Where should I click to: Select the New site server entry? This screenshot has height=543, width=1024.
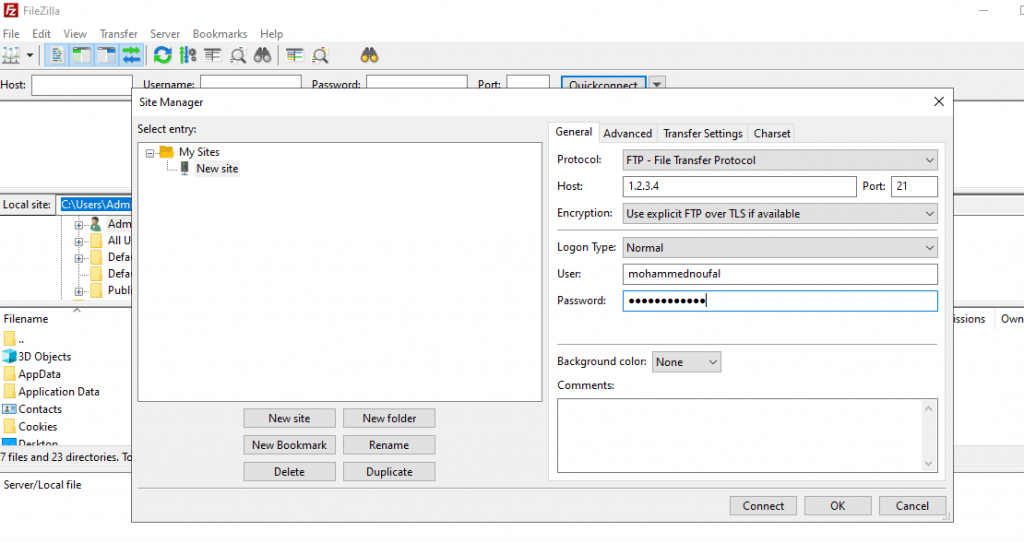click(216, 169)
